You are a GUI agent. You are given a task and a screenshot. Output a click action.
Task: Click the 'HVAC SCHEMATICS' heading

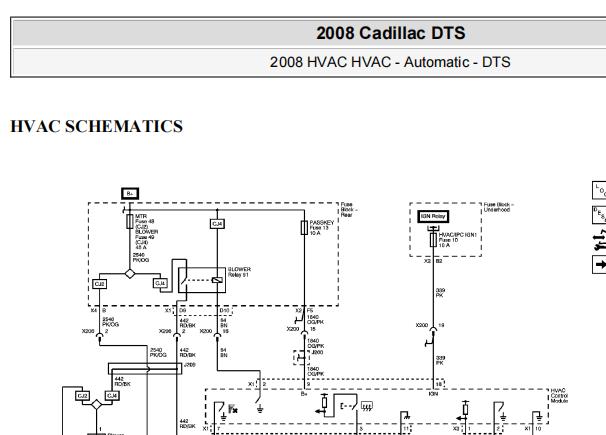97,126
